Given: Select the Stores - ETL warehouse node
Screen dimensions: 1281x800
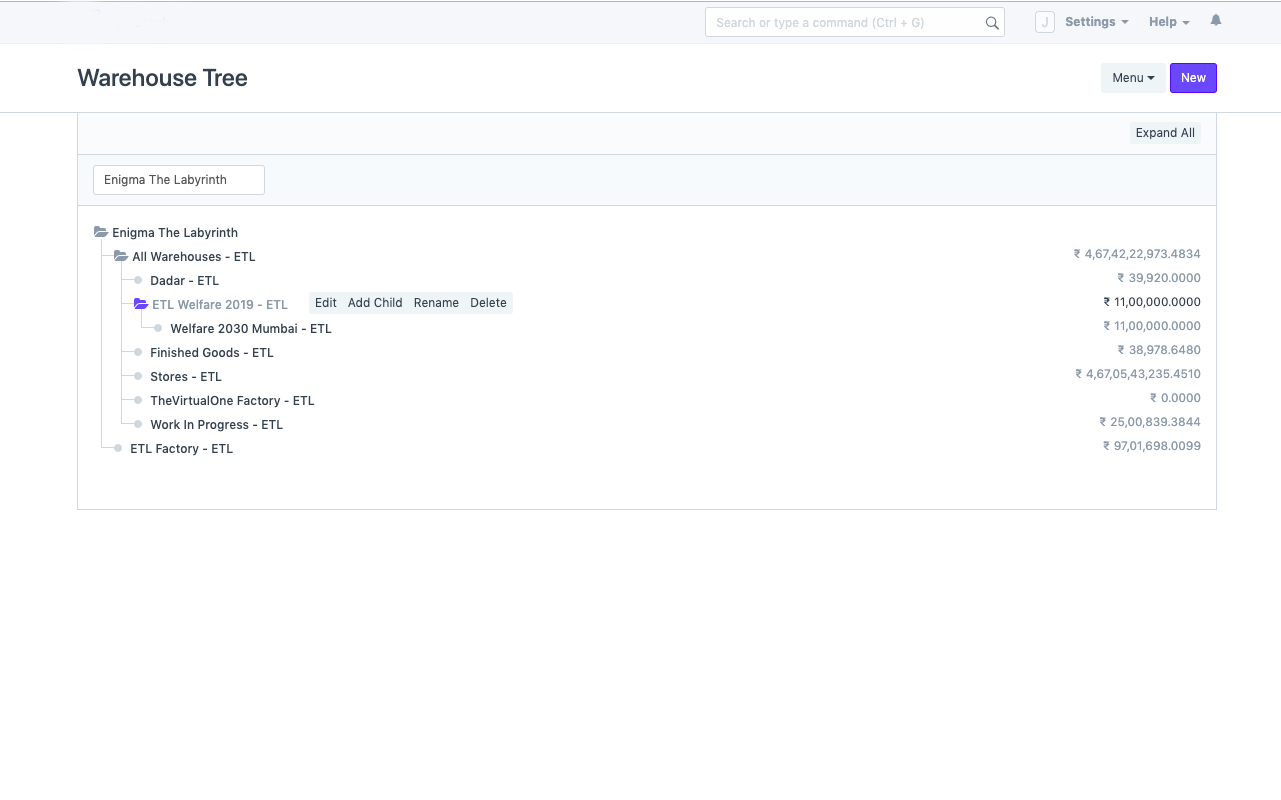Looking at the screenshot, I should pos(186,377).
